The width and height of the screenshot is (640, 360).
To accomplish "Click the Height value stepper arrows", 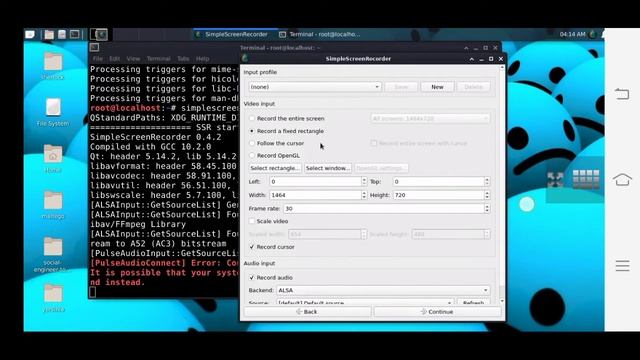I will pos(487,195).
